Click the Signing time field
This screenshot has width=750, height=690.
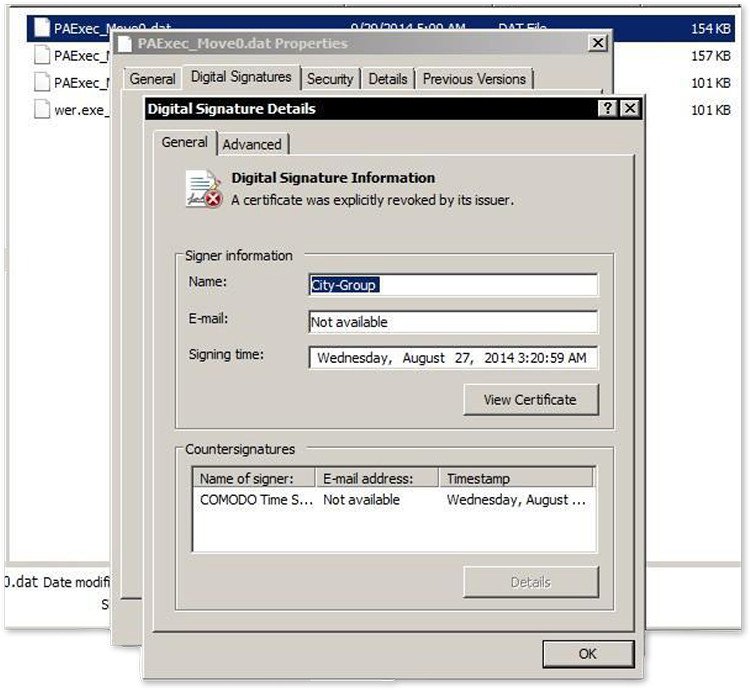[x=453, y=357]
